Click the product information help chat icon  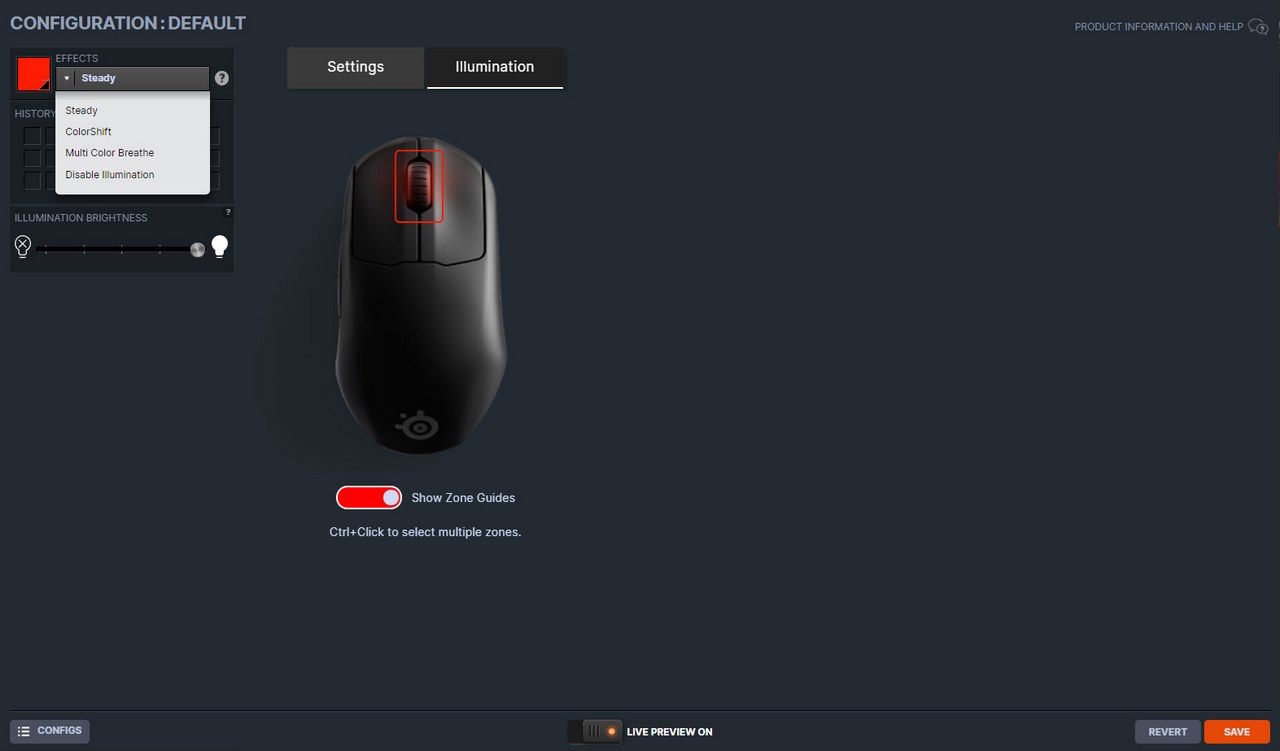[1258, 27]
